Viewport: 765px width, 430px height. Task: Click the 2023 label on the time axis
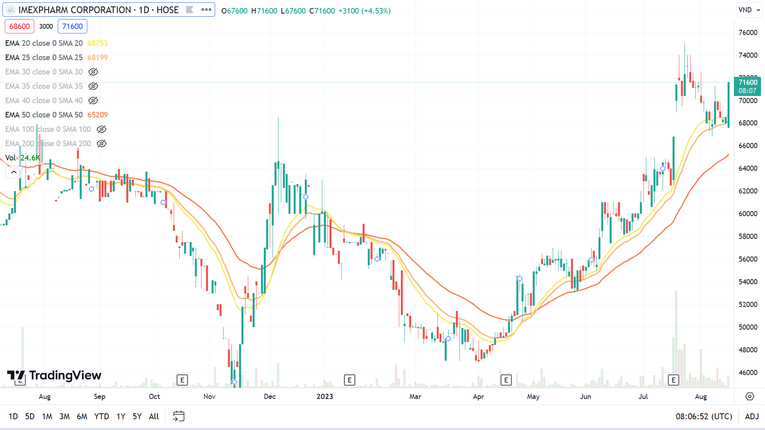324,396
